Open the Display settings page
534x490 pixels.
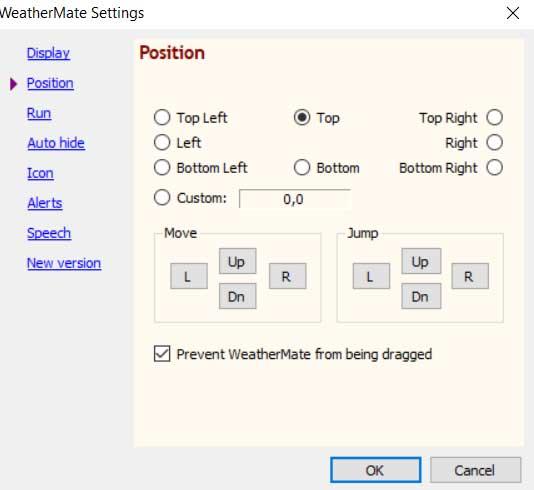coord(48,53)
